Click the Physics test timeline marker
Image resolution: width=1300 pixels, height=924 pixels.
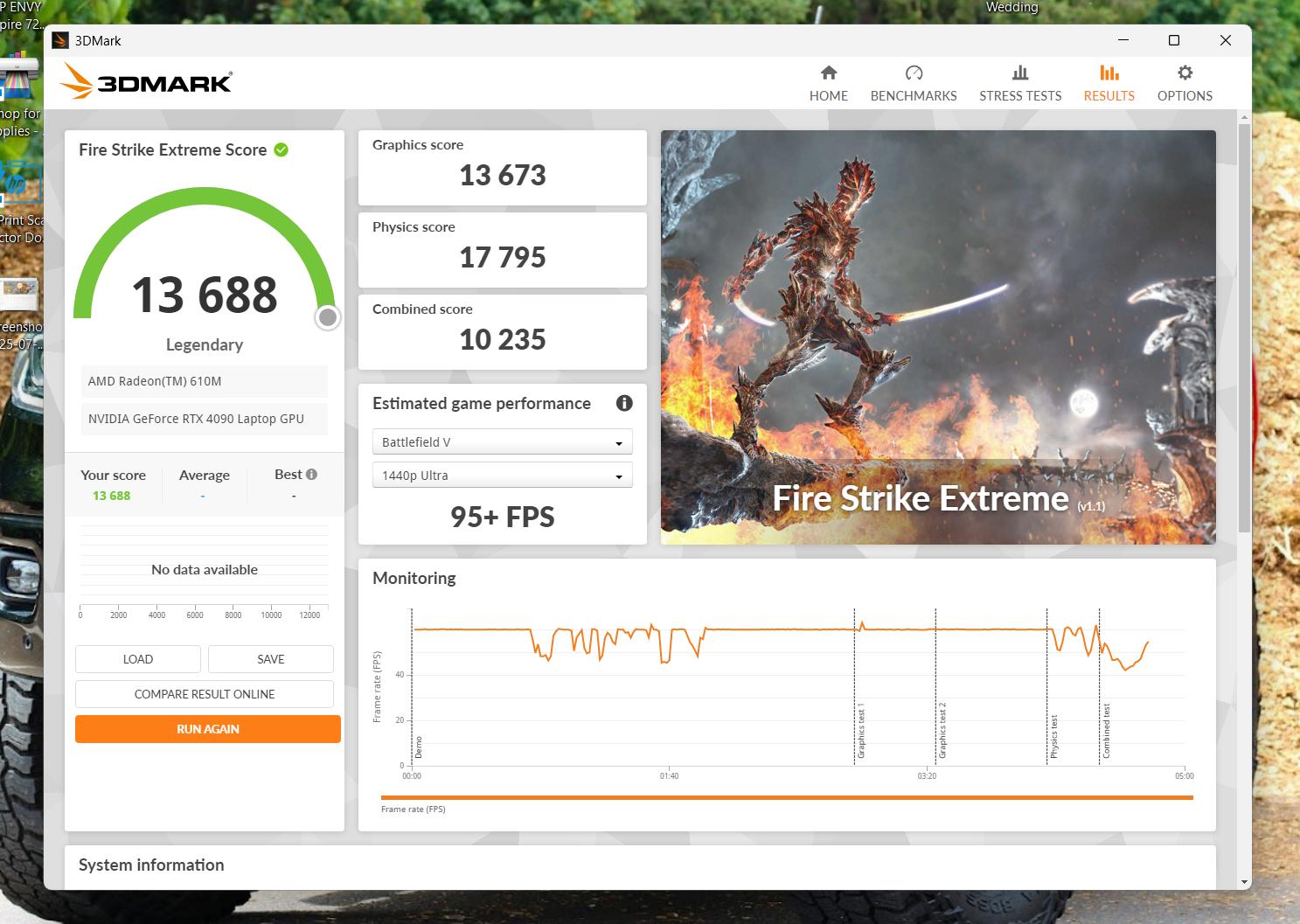click(1053, 736)
